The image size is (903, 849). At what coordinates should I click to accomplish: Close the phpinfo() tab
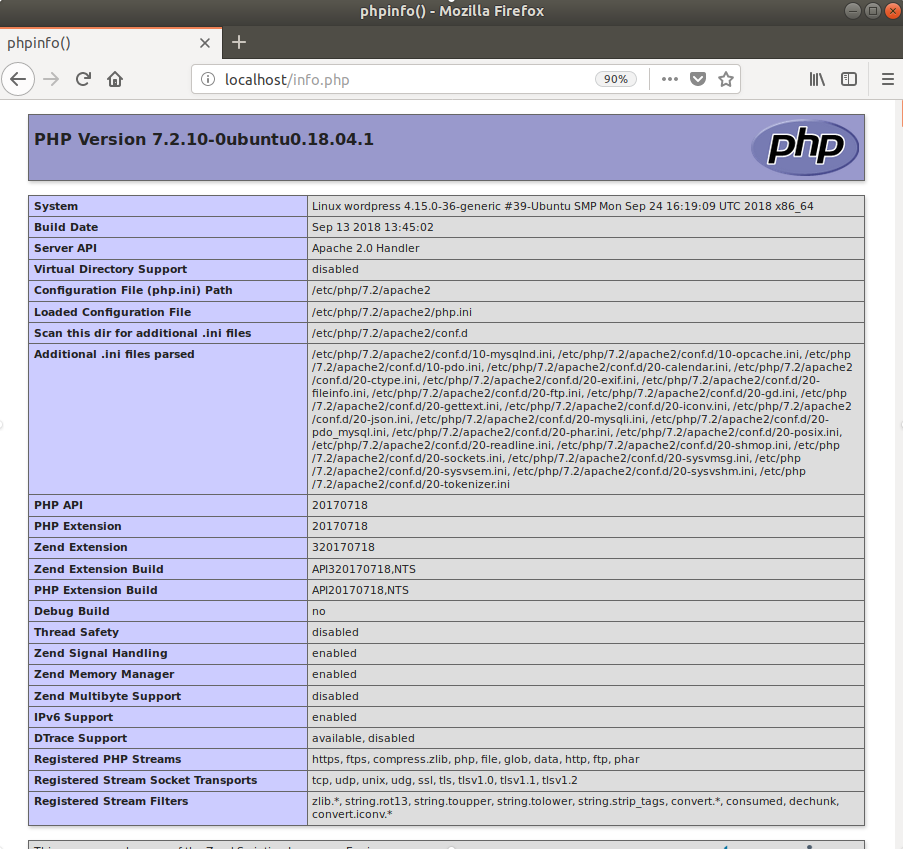[204, 43]
